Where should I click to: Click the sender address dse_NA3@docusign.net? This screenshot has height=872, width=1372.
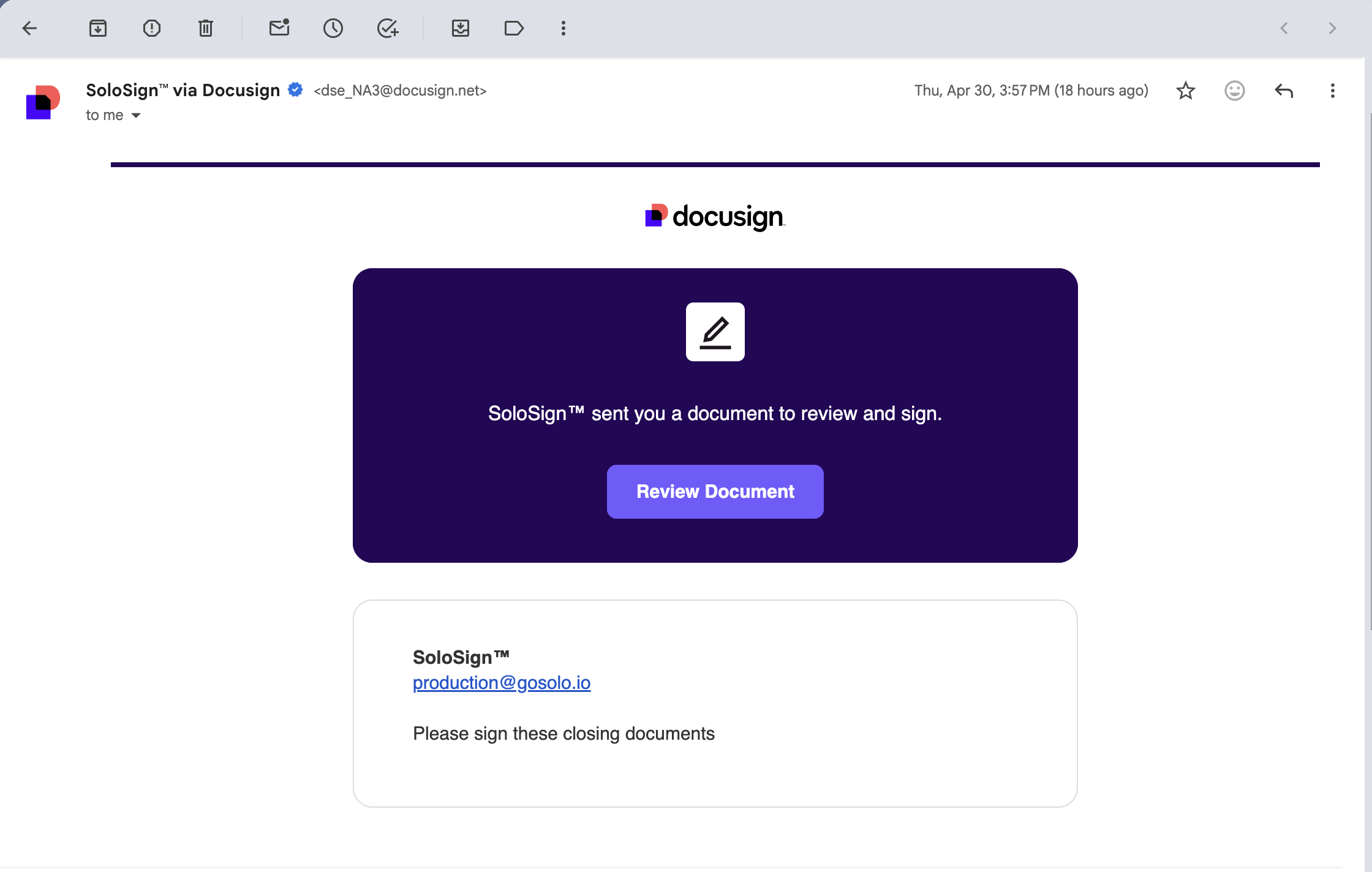pos(400,91)
